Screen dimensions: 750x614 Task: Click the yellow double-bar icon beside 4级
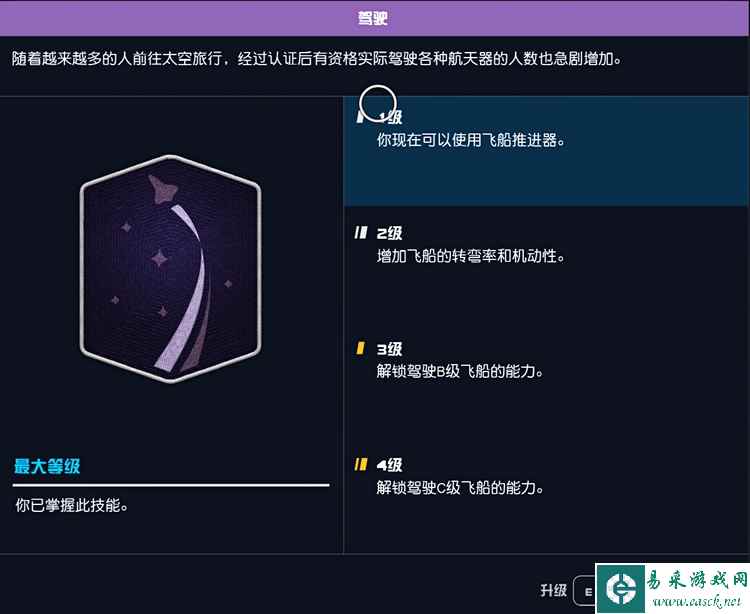click(361, 464)
